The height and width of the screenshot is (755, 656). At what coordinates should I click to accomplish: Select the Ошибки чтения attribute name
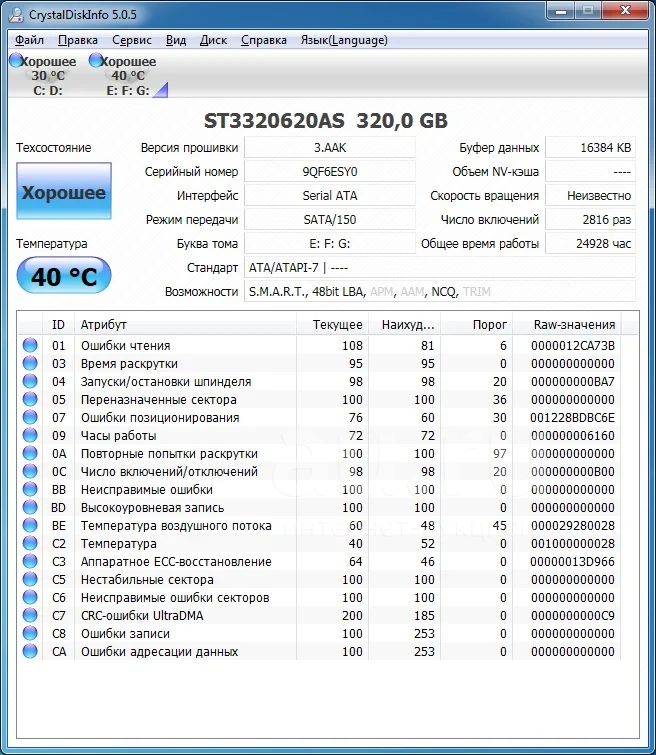tap(125, 346)
